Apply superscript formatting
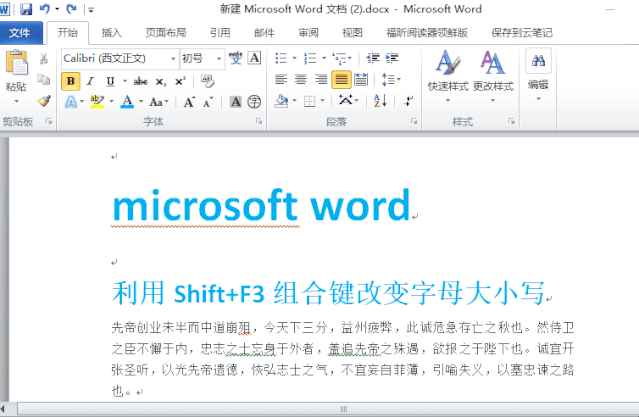This screenshot has width=639, height=417. (180, 82)
